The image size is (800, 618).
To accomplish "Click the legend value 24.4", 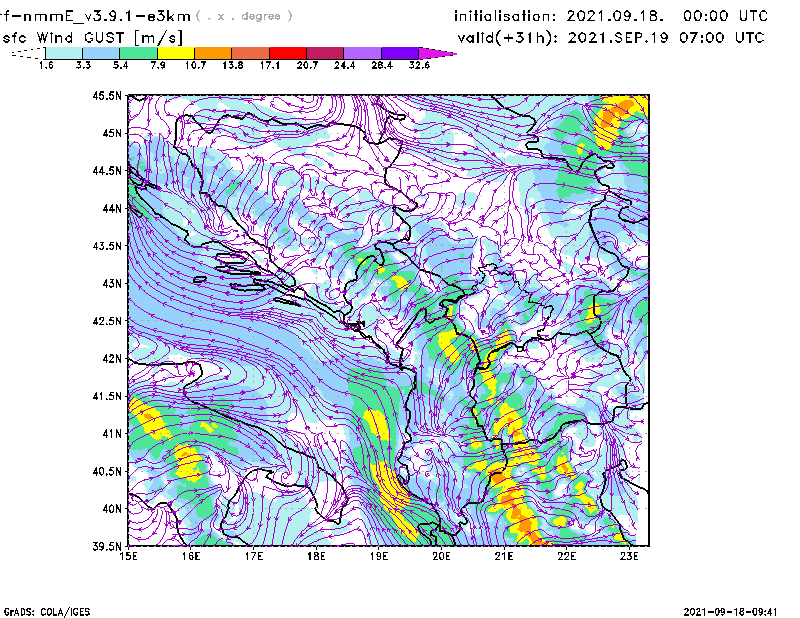I will tap(344, 65).
